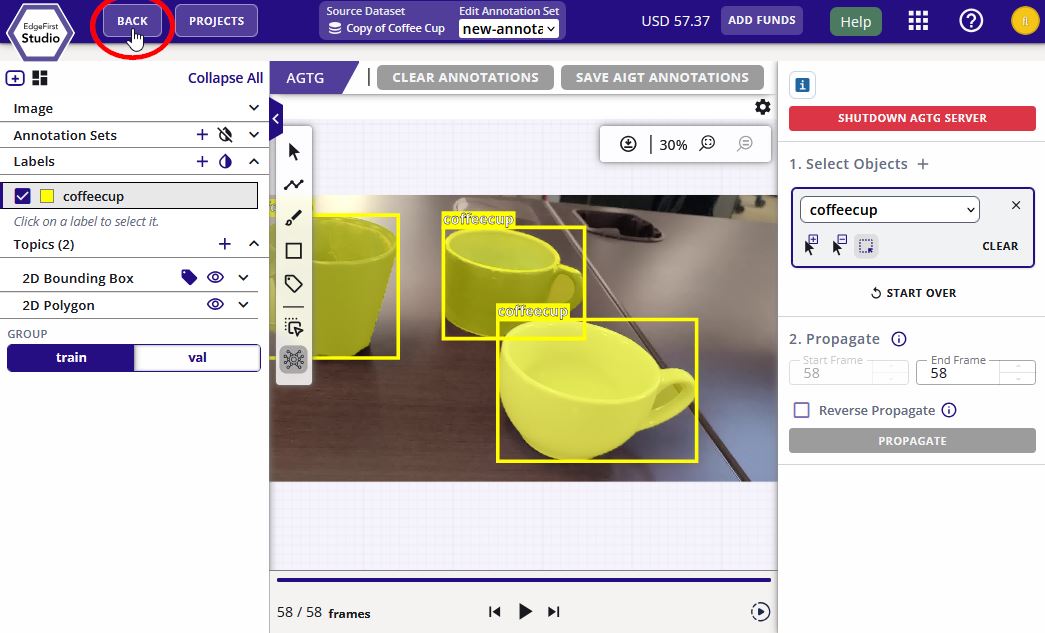Screen dimensions: 1045x633
Task: Click the Shutdown AGTG Server button
Action: pos(912,118)
